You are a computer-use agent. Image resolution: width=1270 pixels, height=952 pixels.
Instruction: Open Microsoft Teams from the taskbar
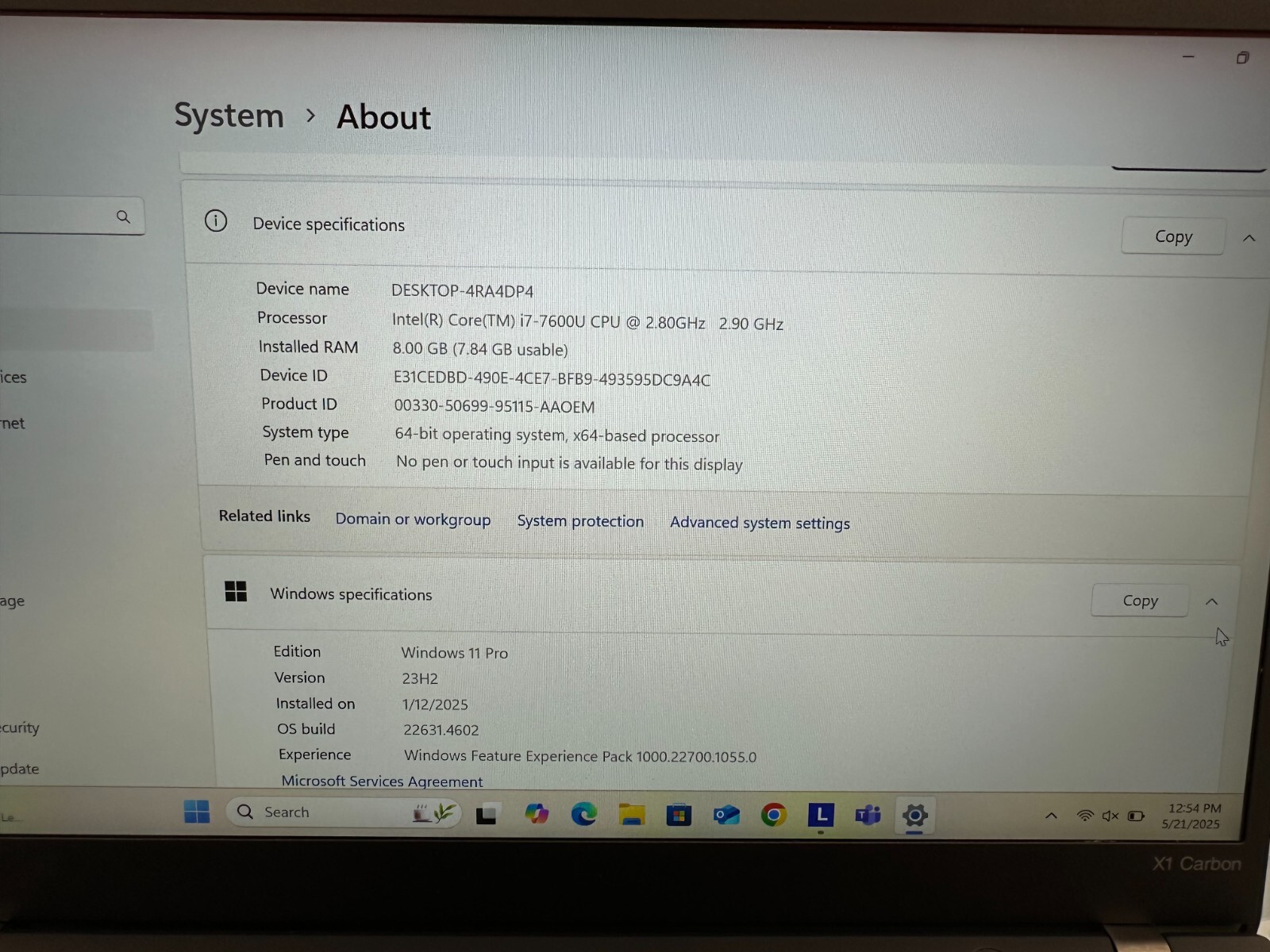[868, 815]
